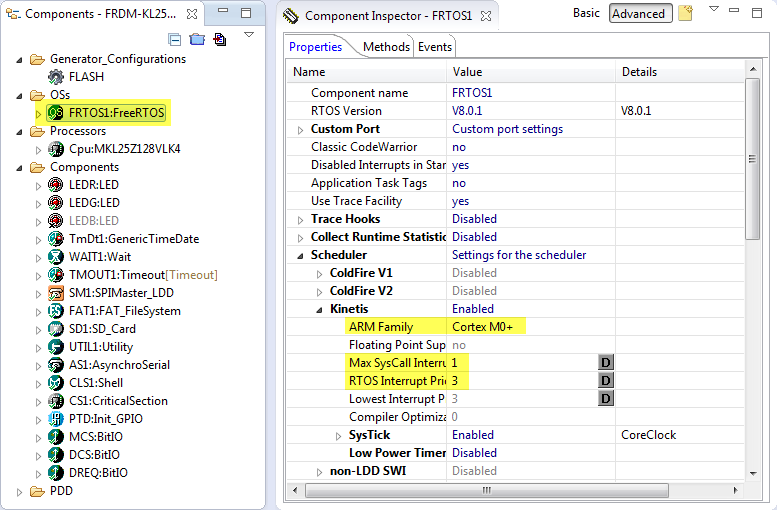
Task: Collapse the Scheduler property group
Action: pyautogui.click(x=301, y=255)
